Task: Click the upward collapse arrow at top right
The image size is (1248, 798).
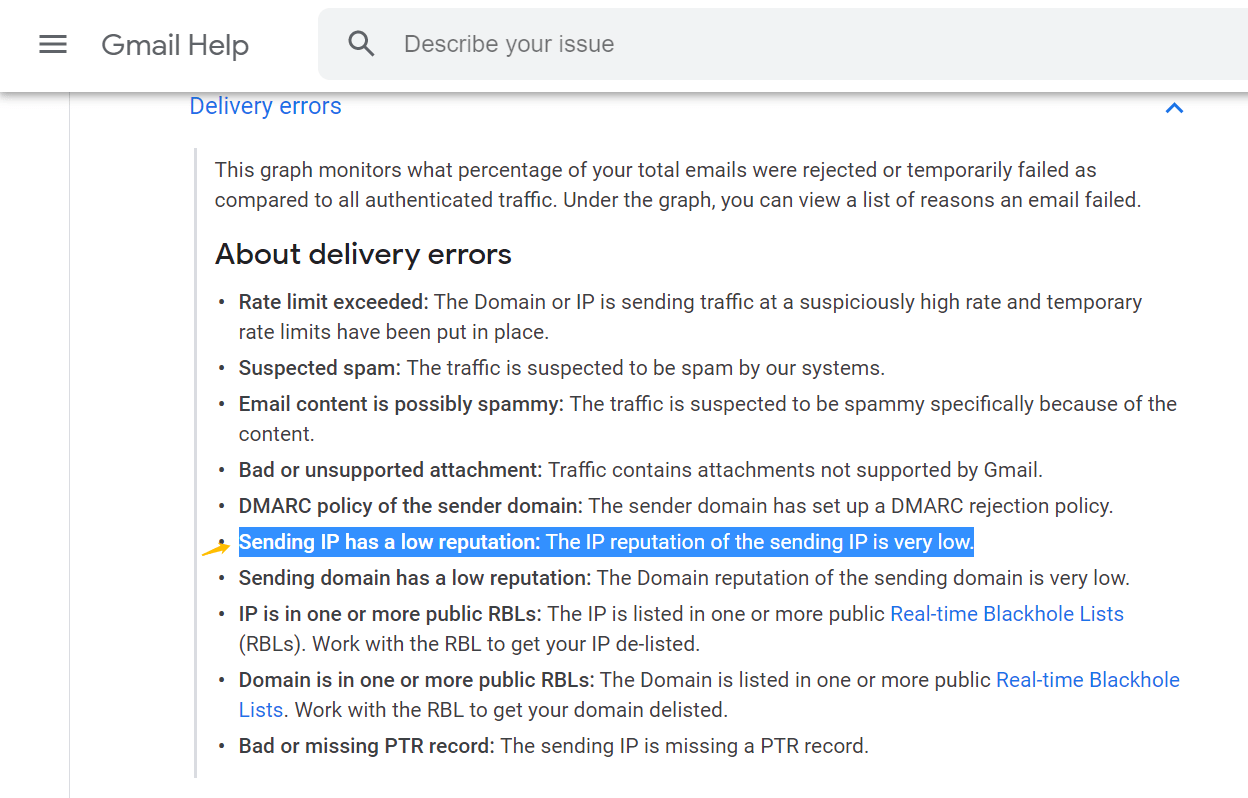Action: 1175,108
